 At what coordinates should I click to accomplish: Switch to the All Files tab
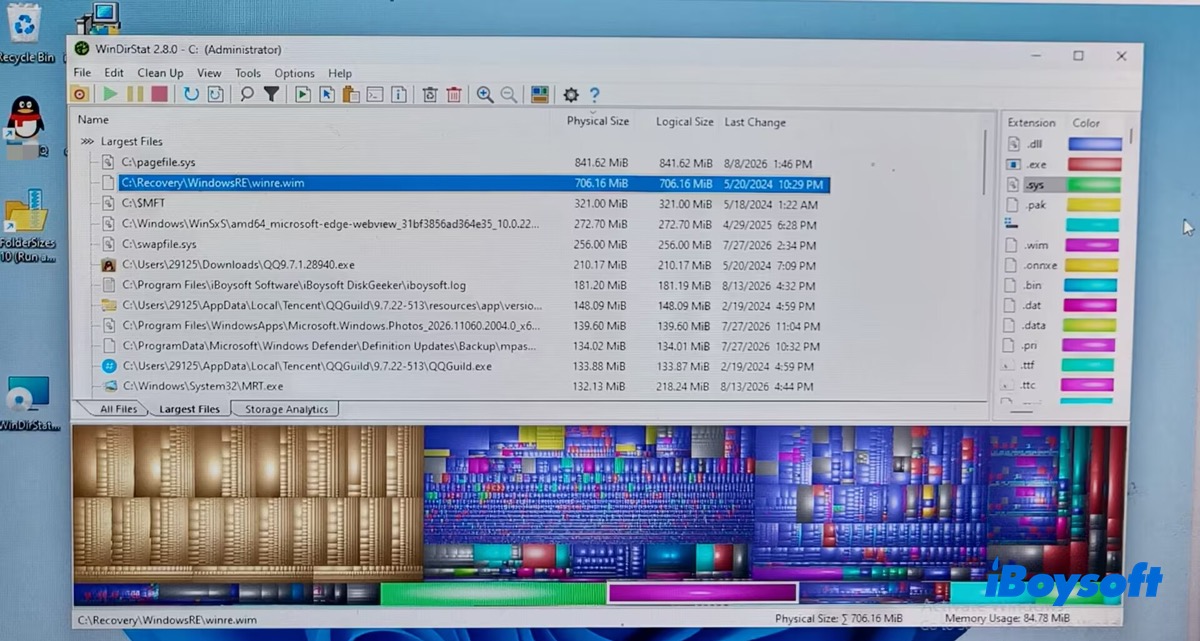point(118,409)
